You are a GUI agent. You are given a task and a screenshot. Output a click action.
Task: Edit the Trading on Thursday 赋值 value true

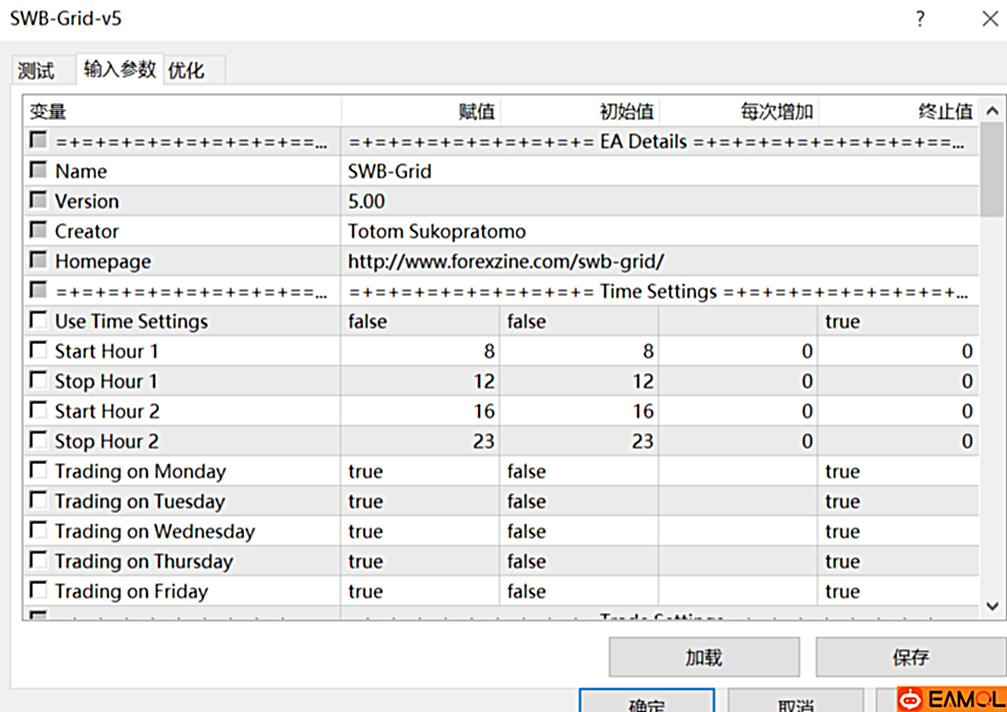coord(421,561)
